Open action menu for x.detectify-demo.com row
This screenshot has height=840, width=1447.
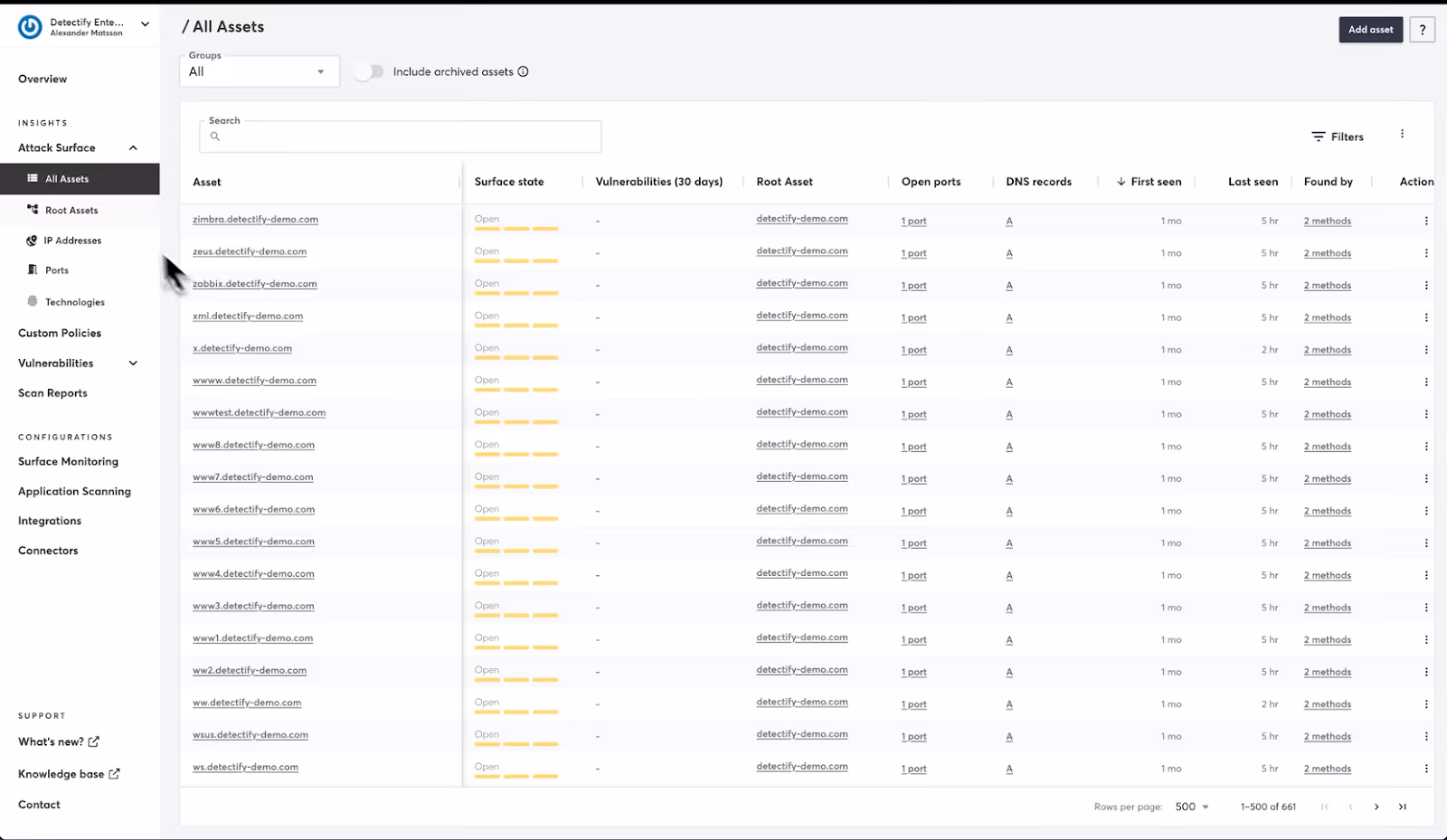pyautogui.click(x=1426, y=350)
